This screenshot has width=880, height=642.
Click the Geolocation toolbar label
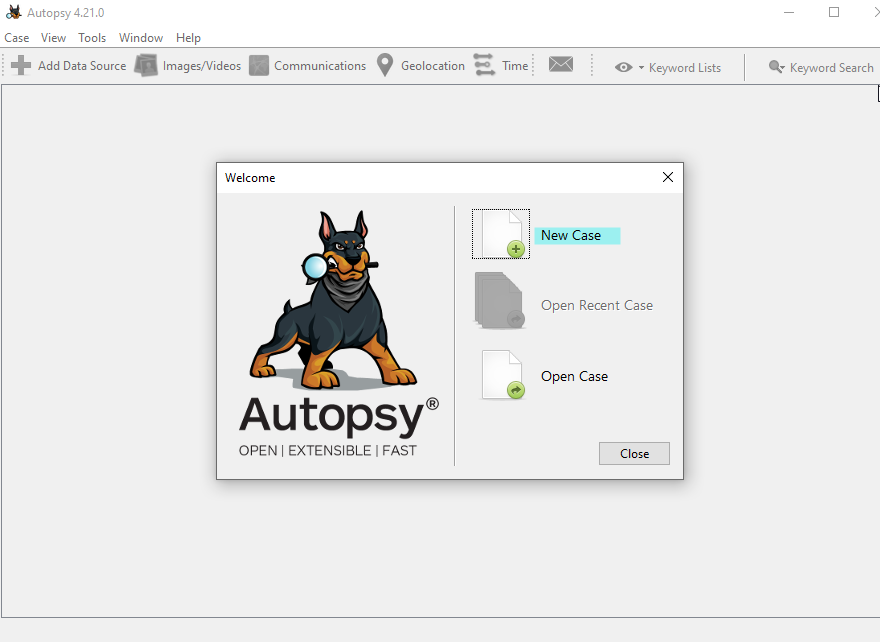433,66
